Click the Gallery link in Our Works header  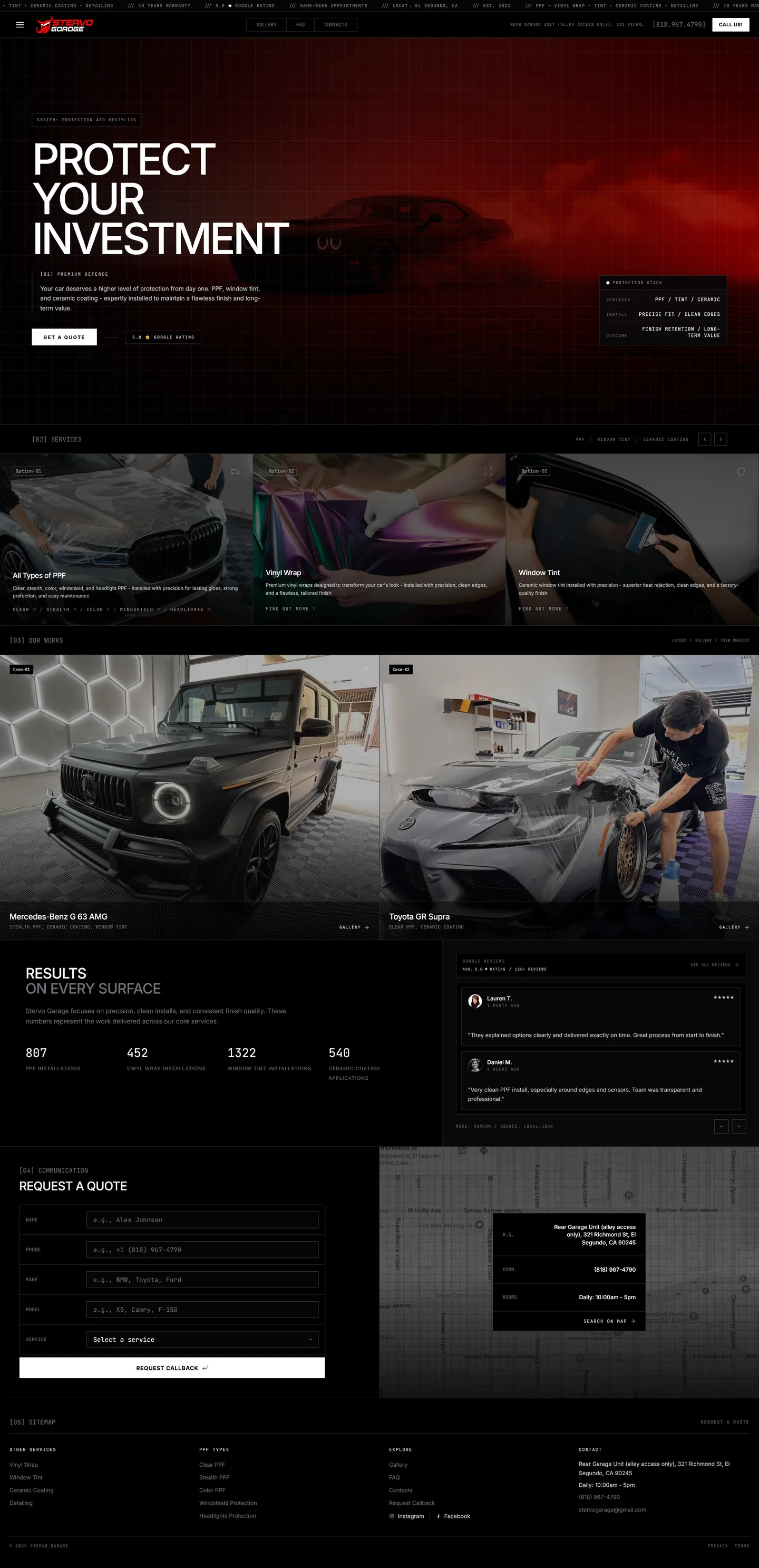(703, 641)
